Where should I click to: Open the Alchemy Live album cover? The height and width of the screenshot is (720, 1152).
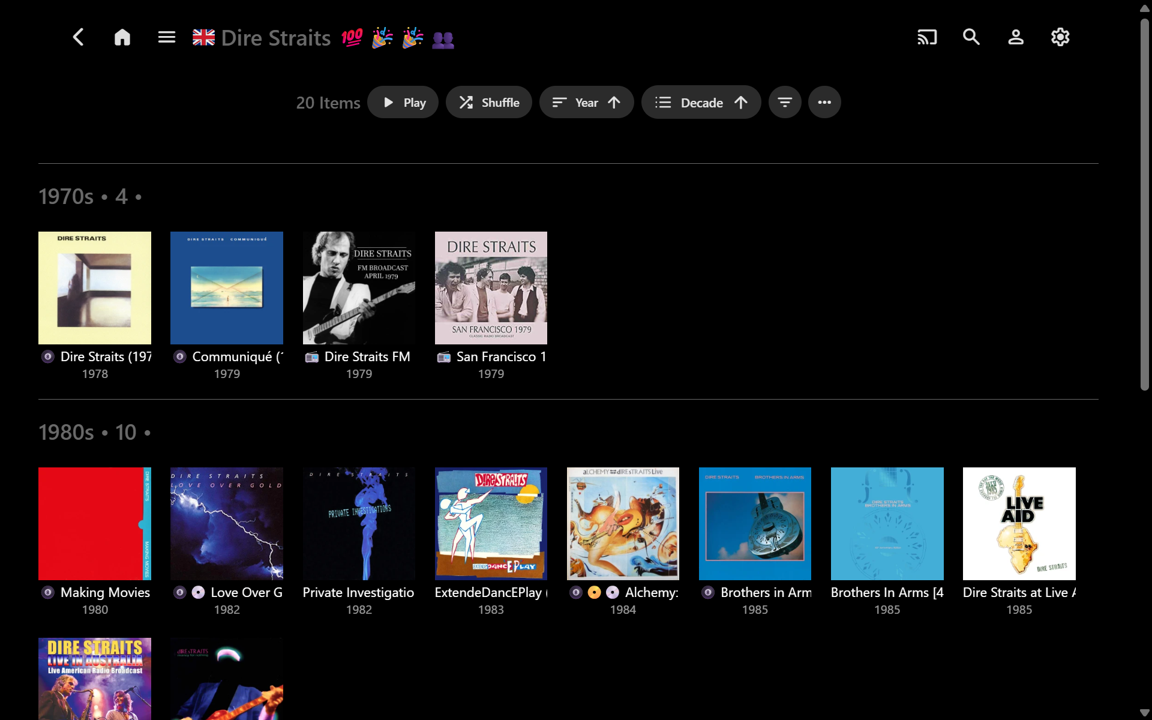[623, 524]
